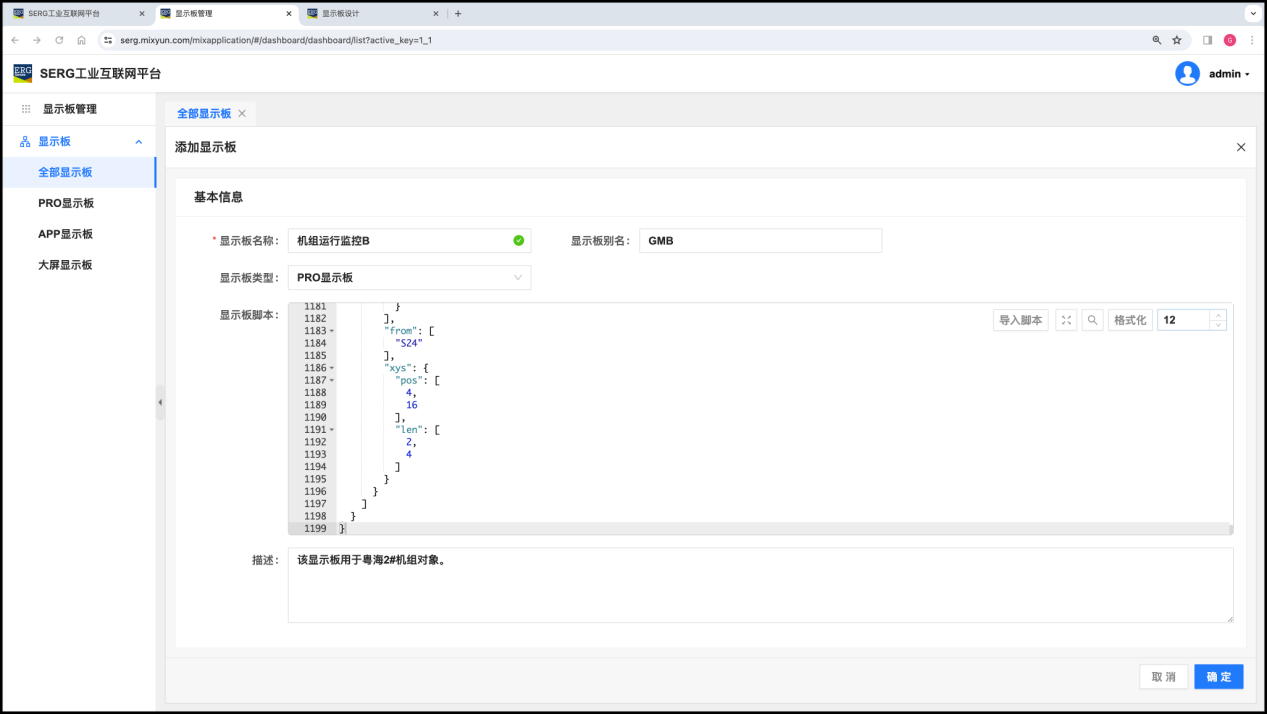Open the browser side panel icon
This screenshot has height=714, width=1267.
tap(1207, 40)
